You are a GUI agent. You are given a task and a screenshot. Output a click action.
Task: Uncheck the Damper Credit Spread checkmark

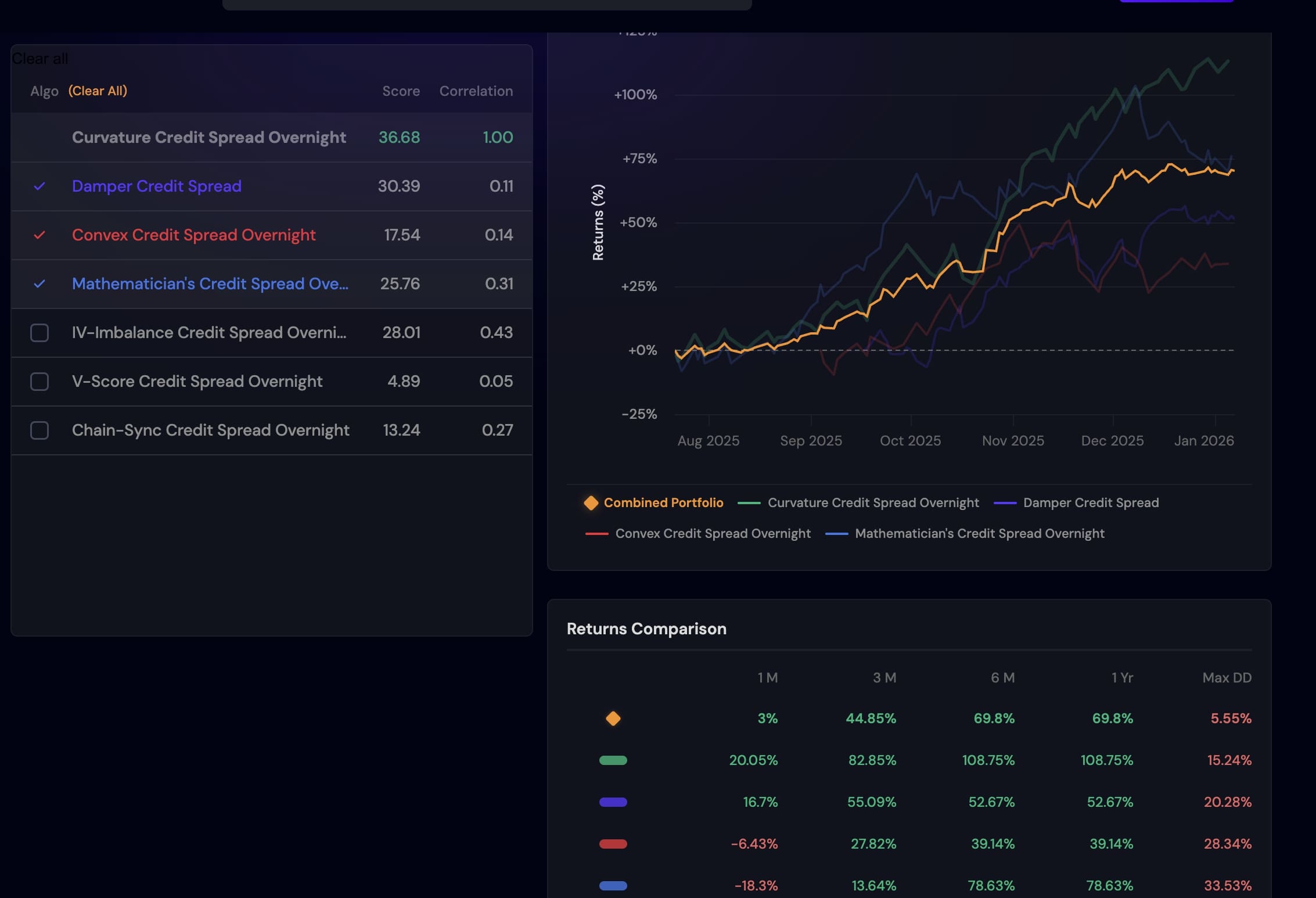(39, 186)
